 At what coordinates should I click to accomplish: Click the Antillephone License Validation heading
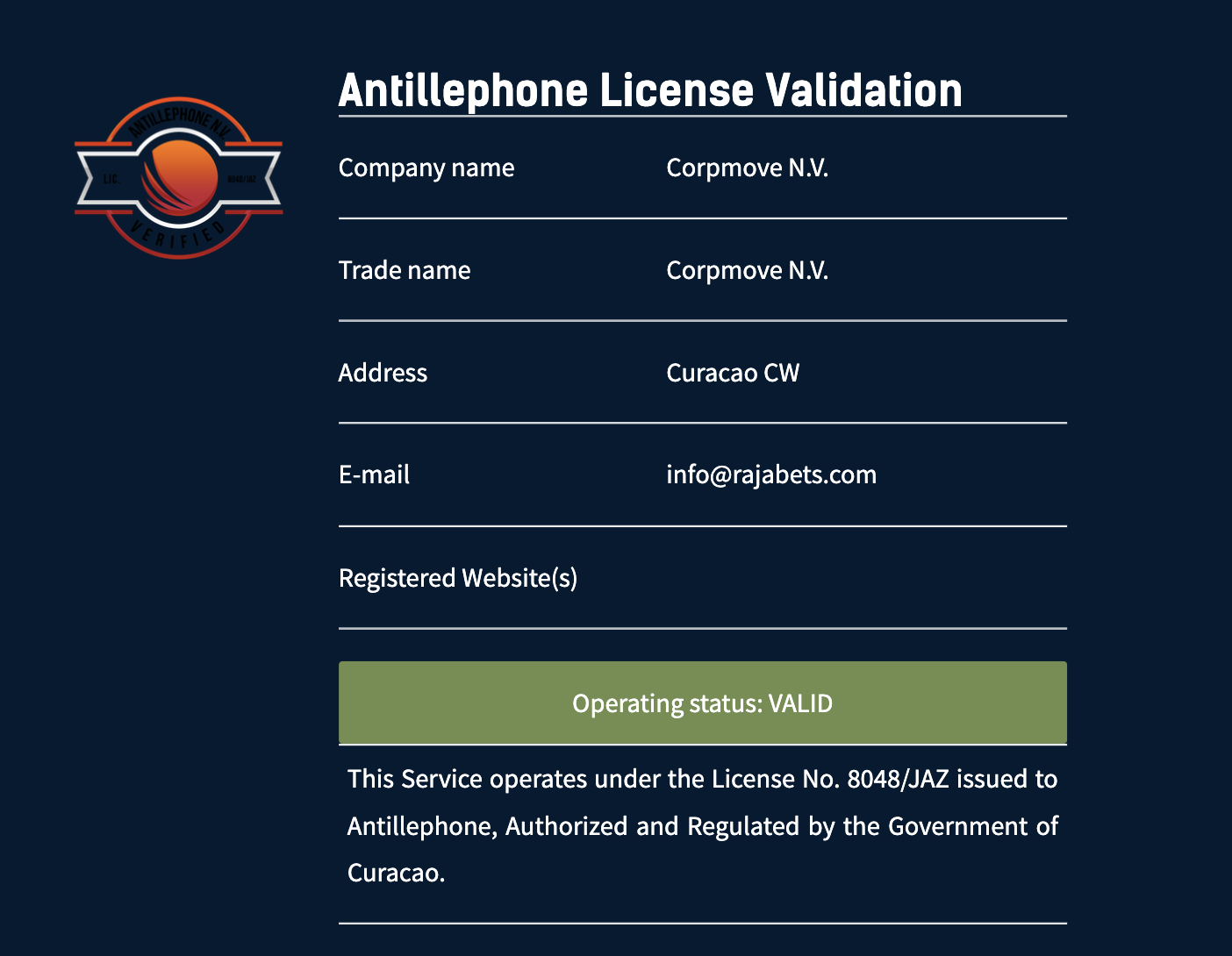650,90
